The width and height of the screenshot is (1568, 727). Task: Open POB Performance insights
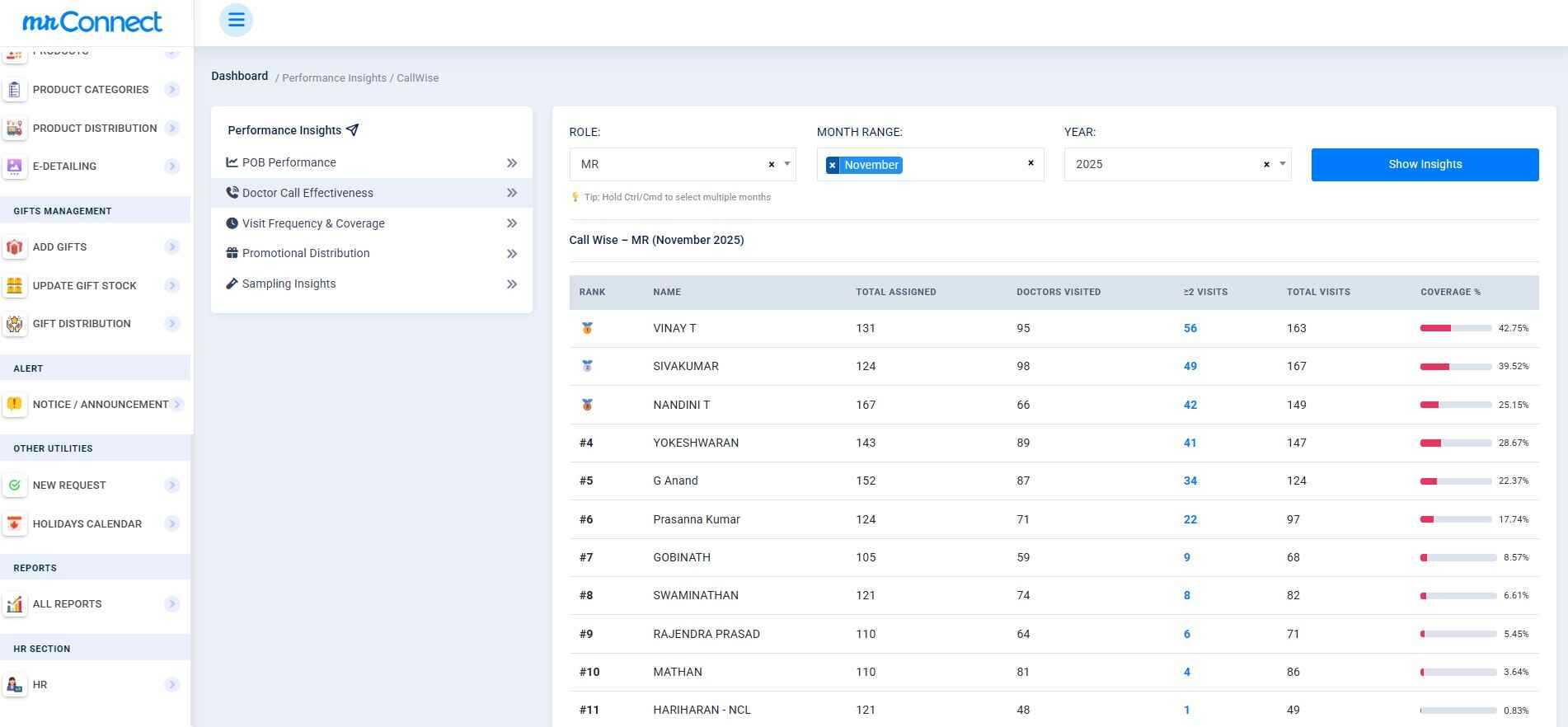click(289, 163)
